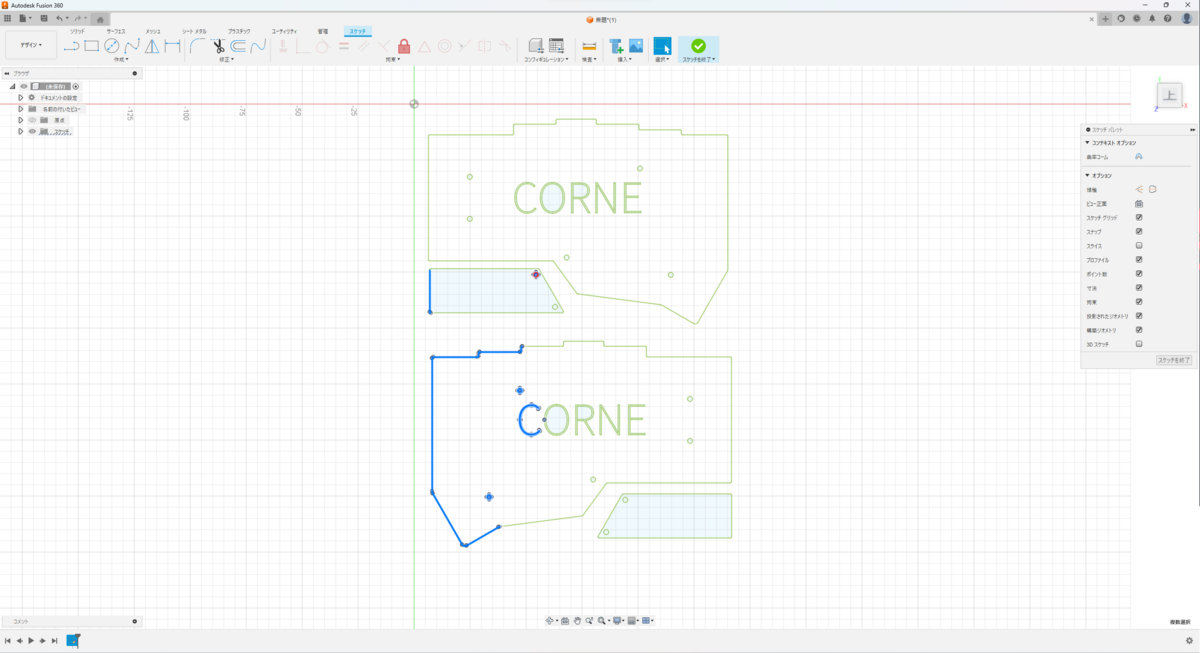
Task: Click the red Fix/Unfix lock constraint
Action: point(404,46)
